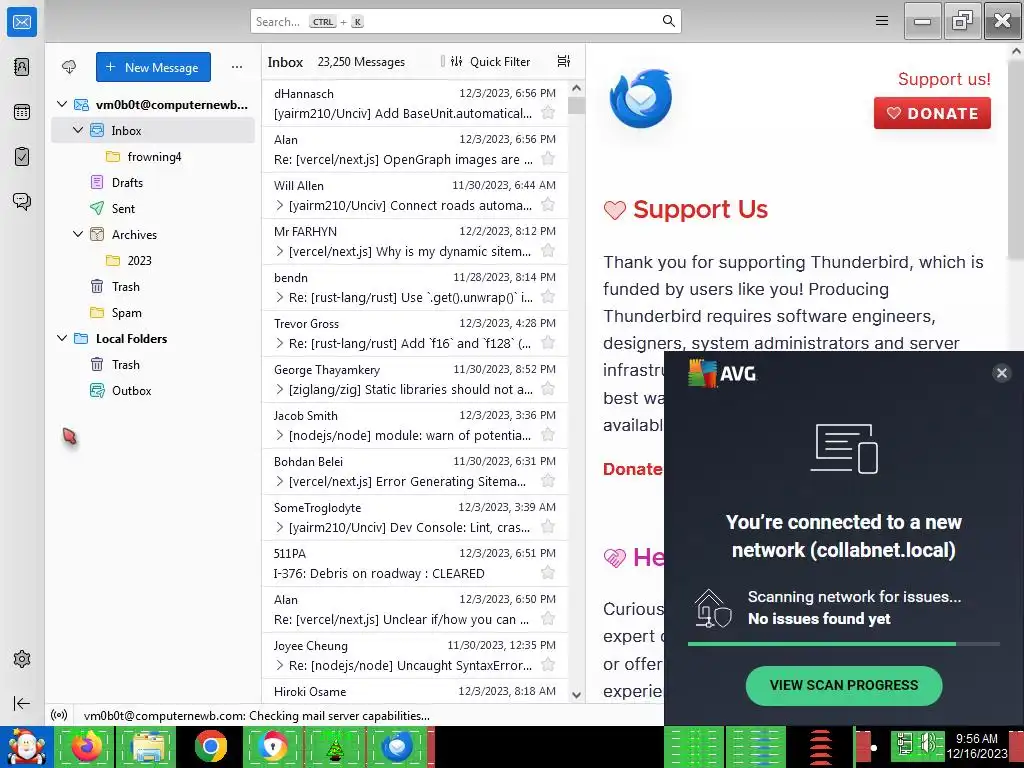Select the Drafts folder

coord(153,183)
